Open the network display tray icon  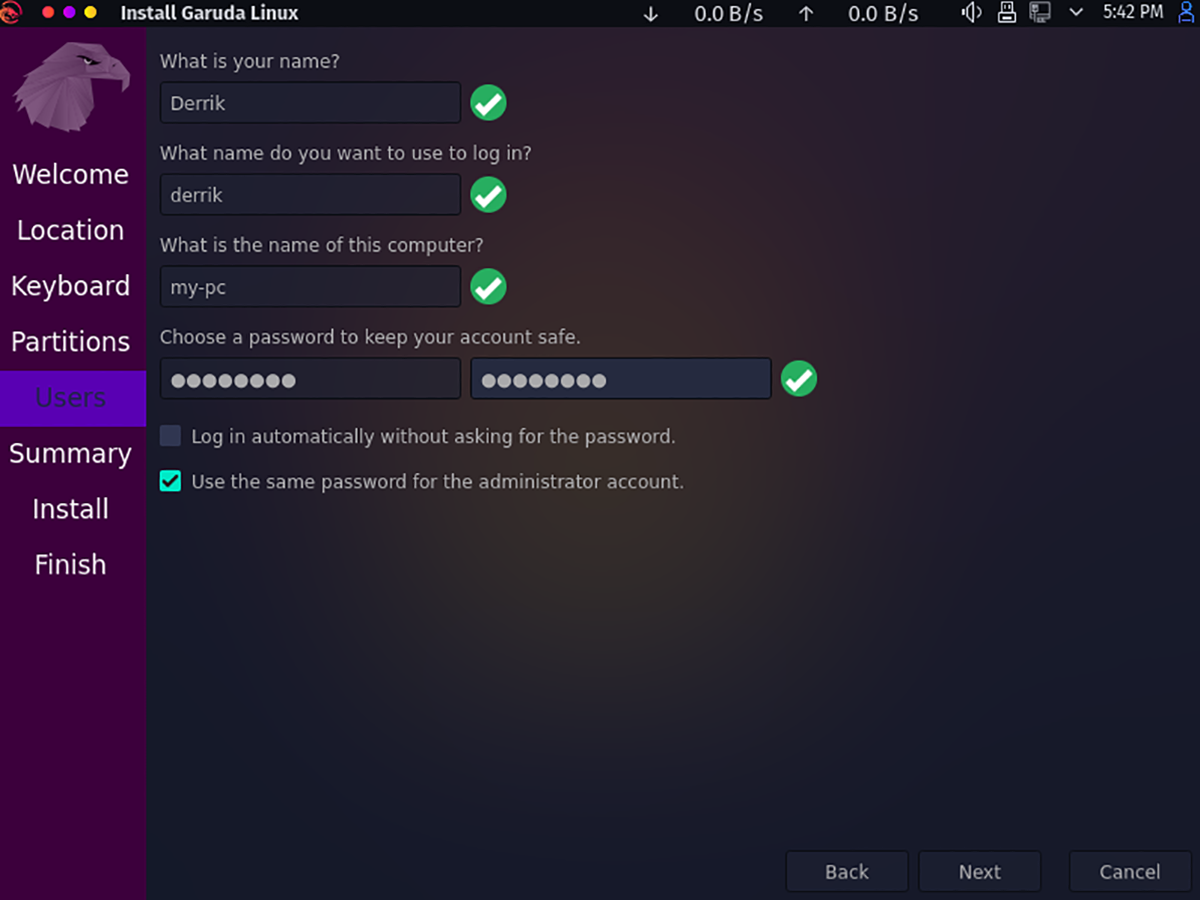[x=1040, y=13]
